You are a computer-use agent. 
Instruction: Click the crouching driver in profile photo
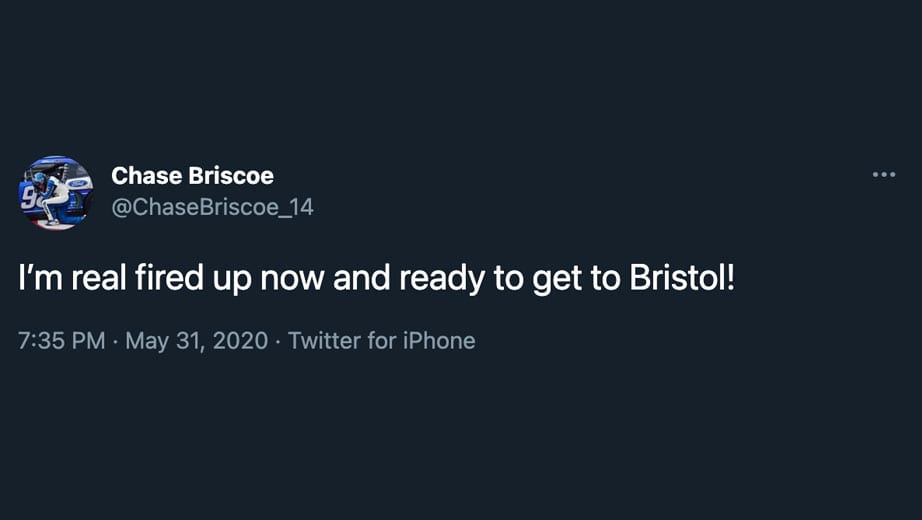(52, 198)
